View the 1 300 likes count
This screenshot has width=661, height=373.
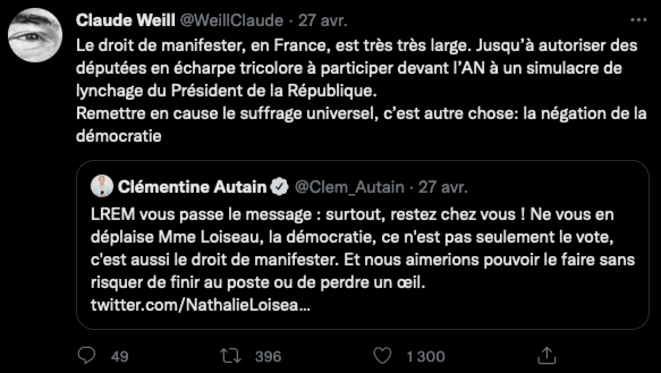pos(425,357)
